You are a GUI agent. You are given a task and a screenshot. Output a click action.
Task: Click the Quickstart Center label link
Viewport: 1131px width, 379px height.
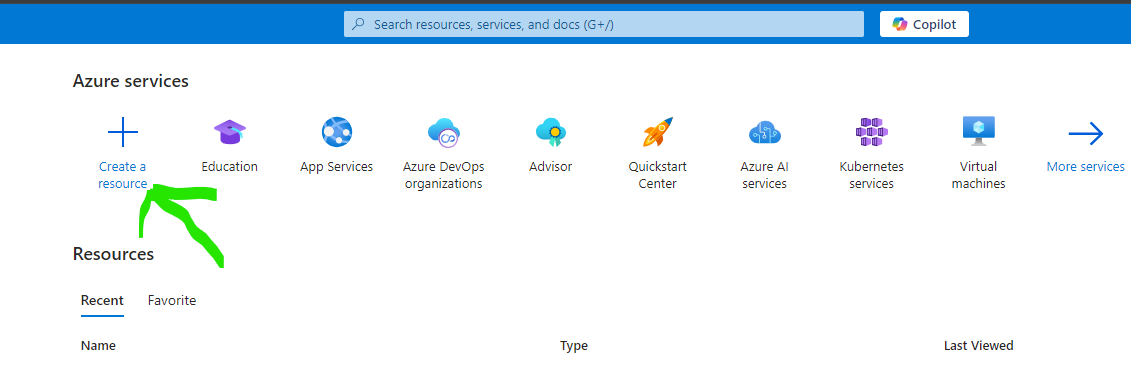tap(657, 175)
